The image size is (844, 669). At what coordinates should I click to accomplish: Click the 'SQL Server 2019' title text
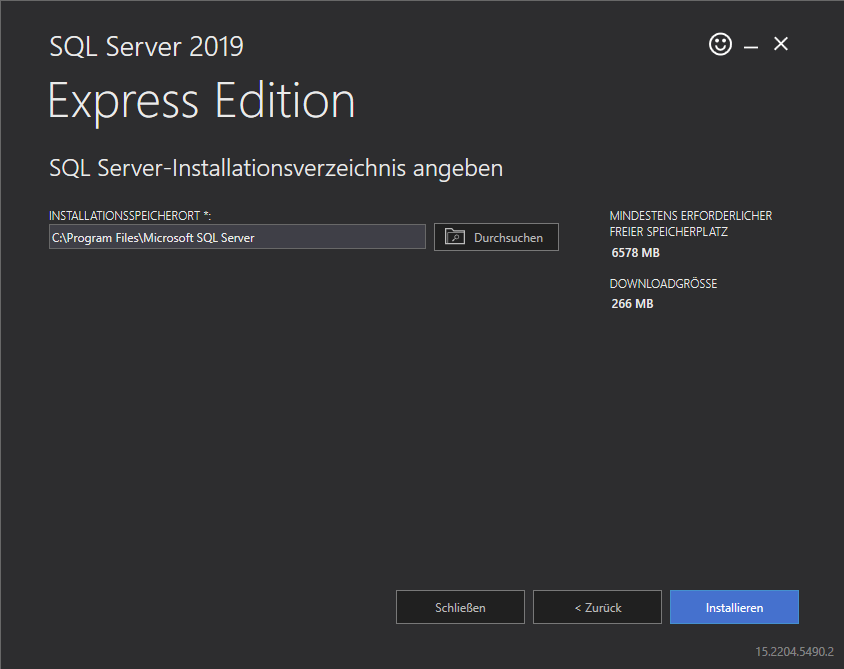[146, 46]
